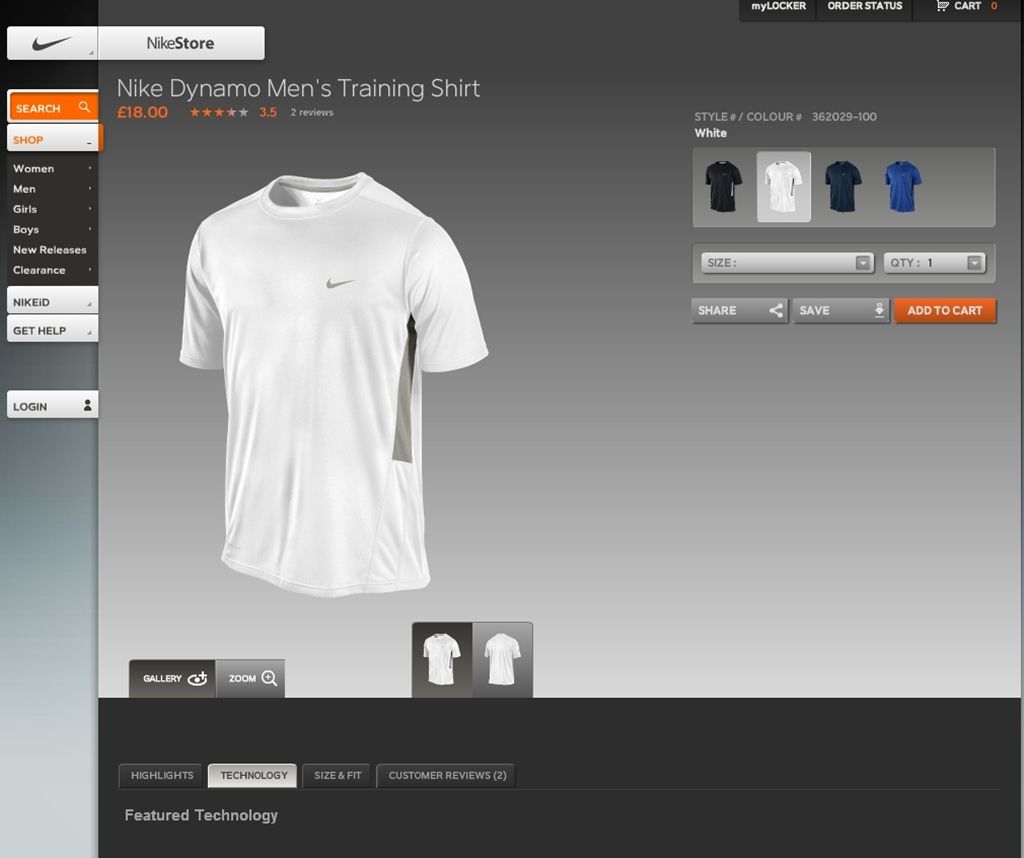Expand the NIKEiD menu

pos(52,302)
